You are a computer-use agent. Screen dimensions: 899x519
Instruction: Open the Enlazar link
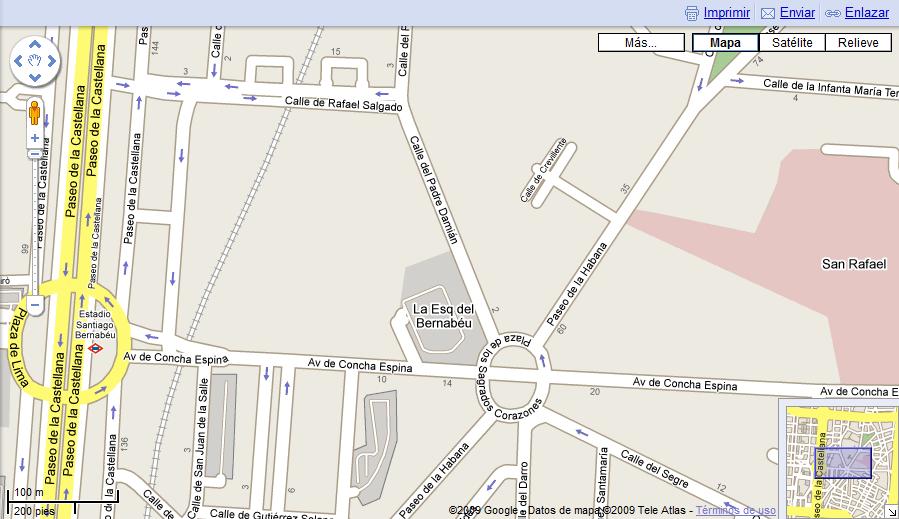tap(867, 13)
